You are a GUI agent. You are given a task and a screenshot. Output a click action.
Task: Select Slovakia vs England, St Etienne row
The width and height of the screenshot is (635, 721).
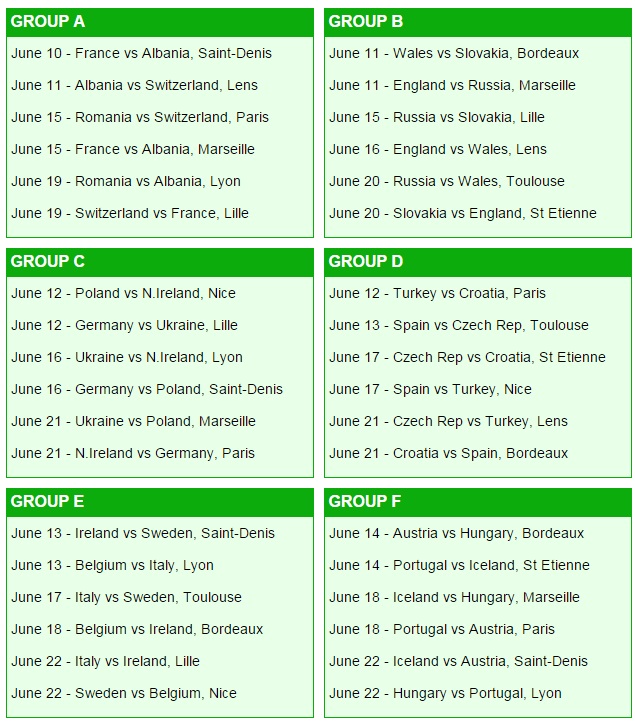[463, 213]
